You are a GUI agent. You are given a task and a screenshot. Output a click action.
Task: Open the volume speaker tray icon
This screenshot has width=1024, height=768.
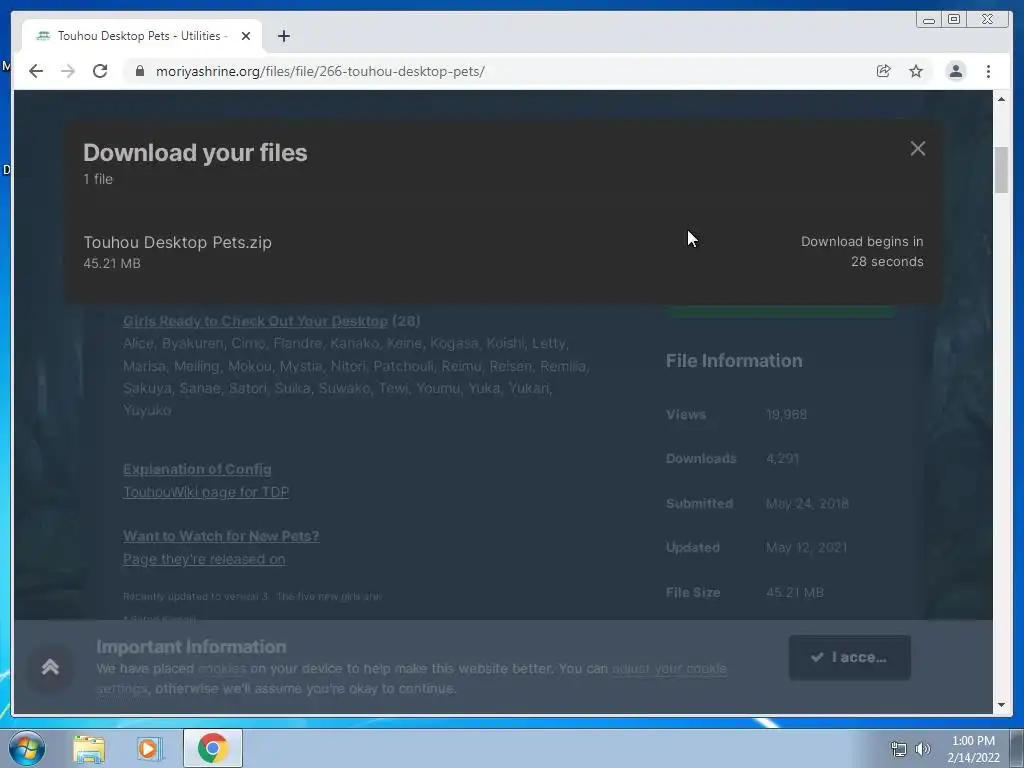pyautogui.click(x=923, y=749)
